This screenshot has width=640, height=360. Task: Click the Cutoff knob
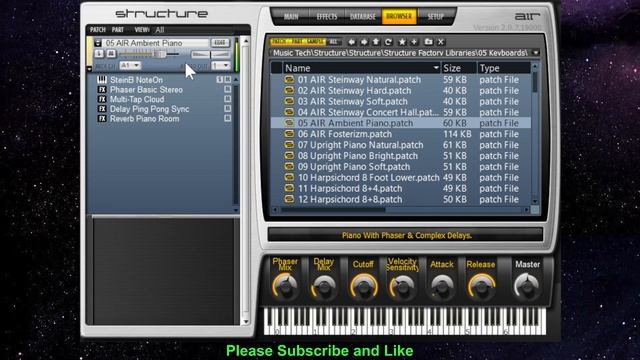[363, 286]
